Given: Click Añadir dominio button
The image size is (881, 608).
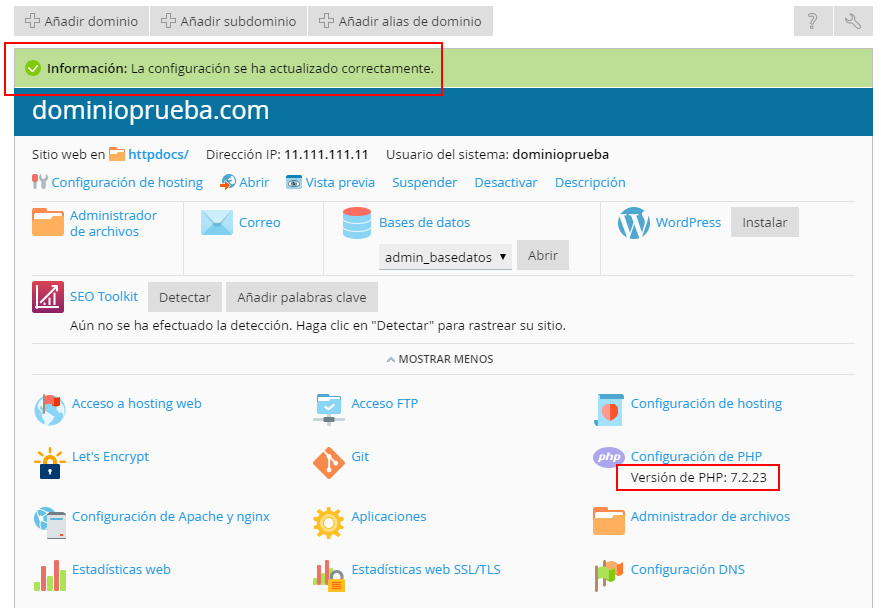Looking at the screenshot, I should (x=81, y=21).
